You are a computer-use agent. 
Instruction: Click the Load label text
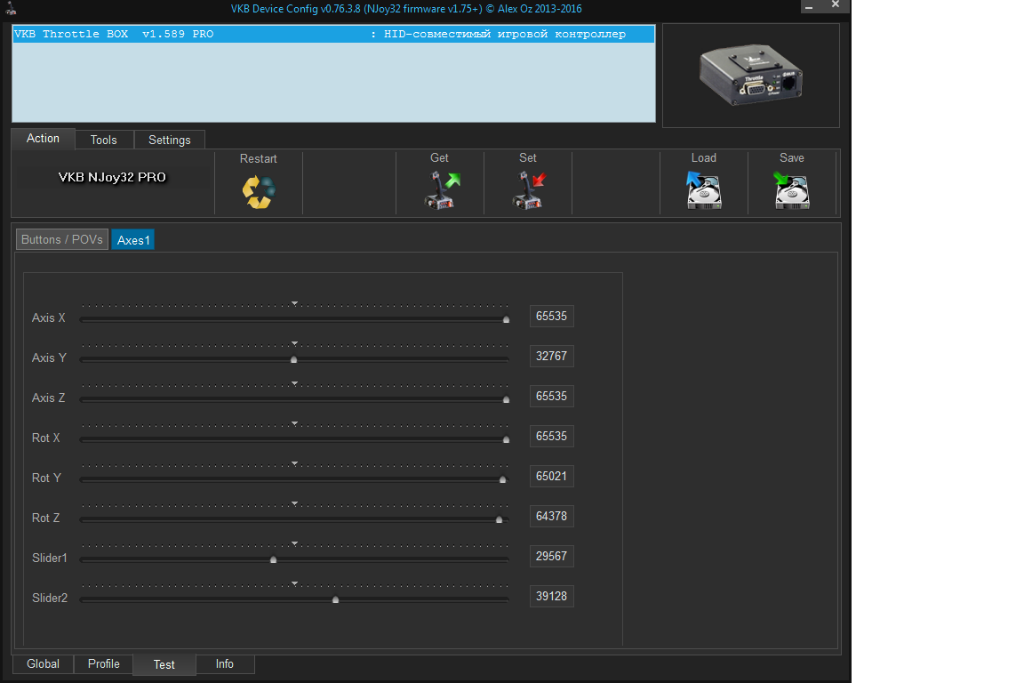[704, 158]
